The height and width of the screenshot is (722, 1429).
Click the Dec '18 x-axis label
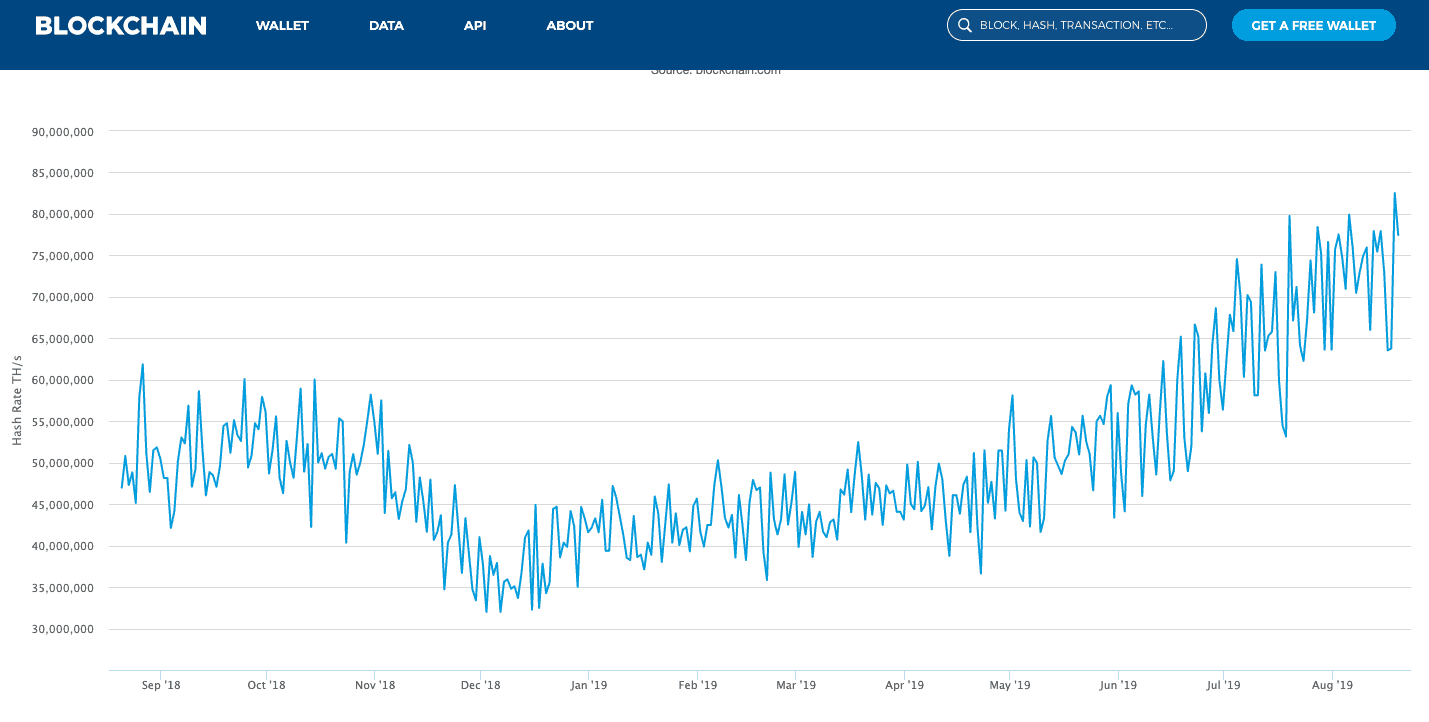click(480, 686)
